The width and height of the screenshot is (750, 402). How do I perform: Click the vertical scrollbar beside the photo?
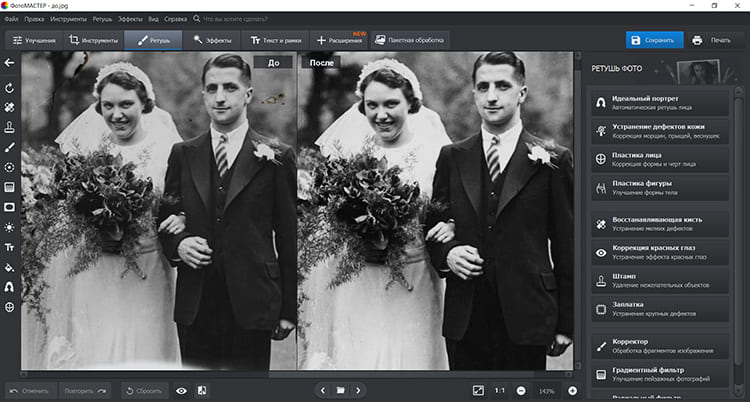coord(578,211)
